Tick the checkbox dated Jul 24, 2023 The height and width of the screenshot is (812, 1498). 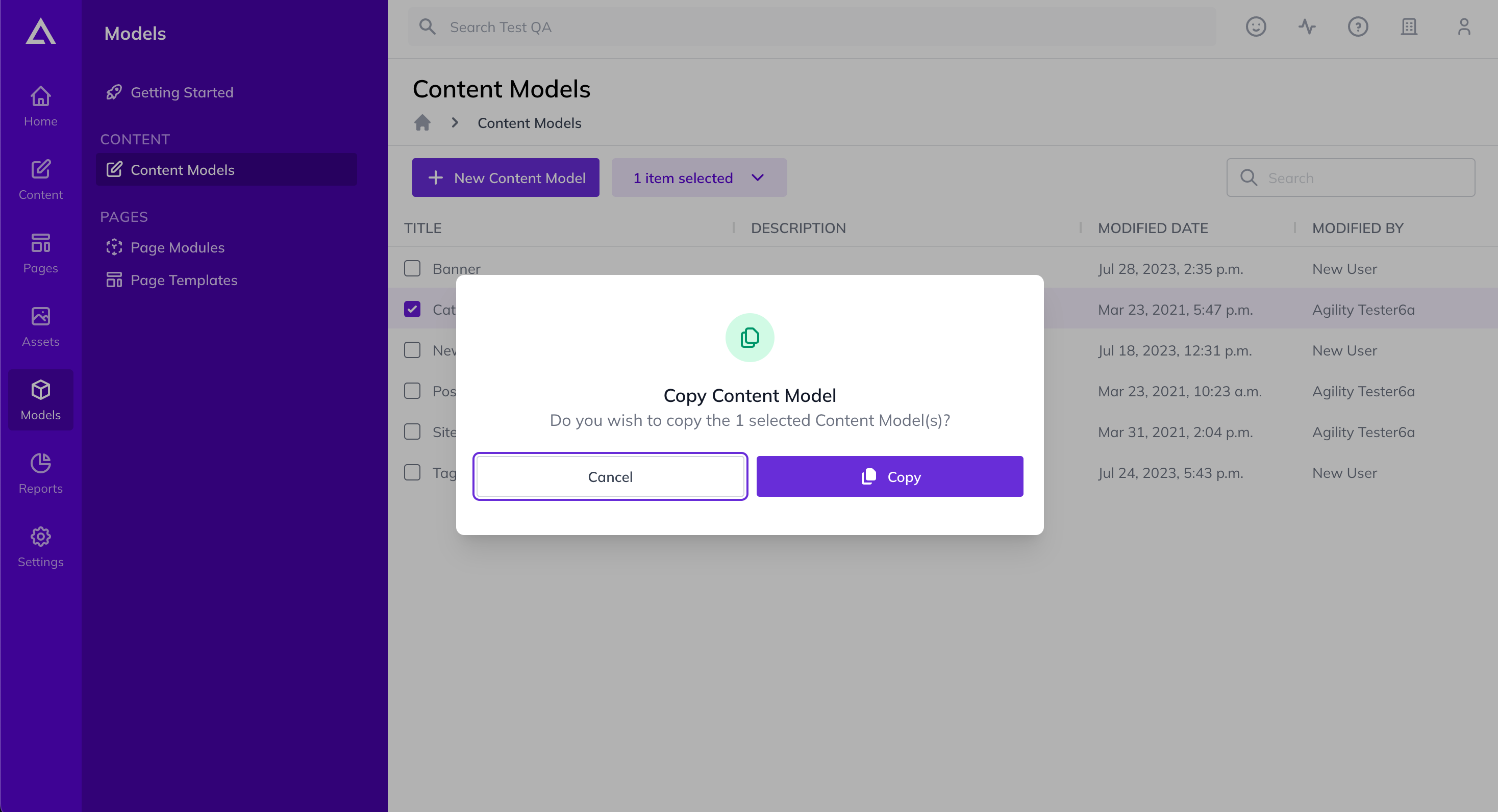point(412,472)
